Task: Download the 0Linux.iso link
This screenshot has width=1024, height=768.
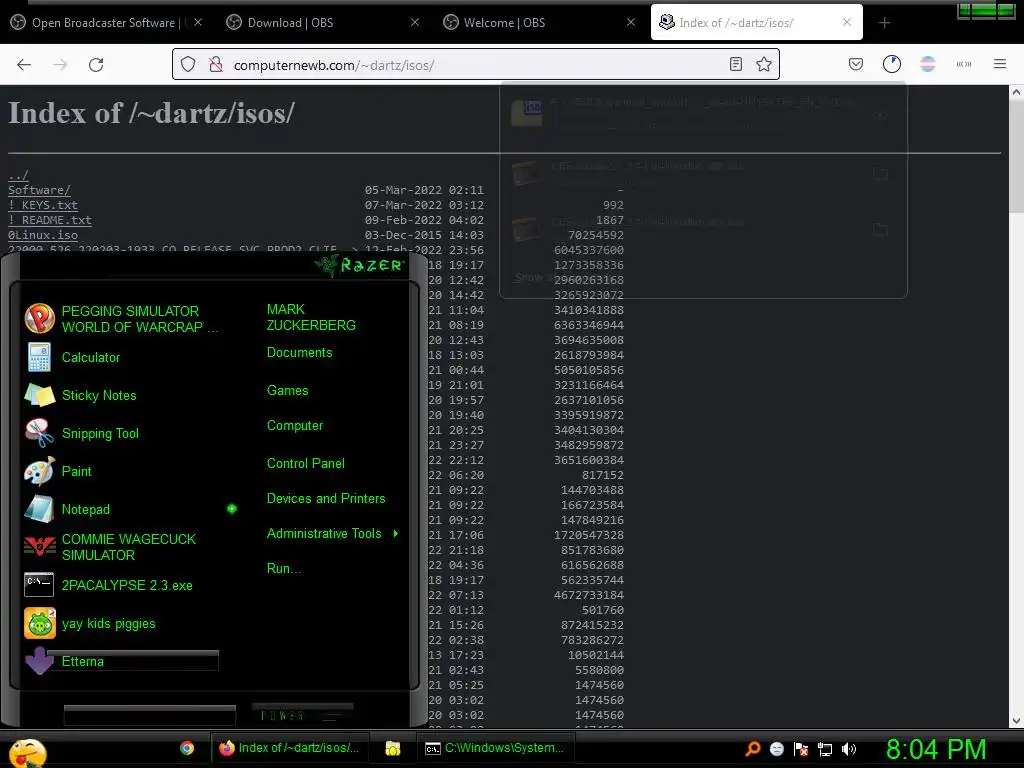Action: coord(43,235)
